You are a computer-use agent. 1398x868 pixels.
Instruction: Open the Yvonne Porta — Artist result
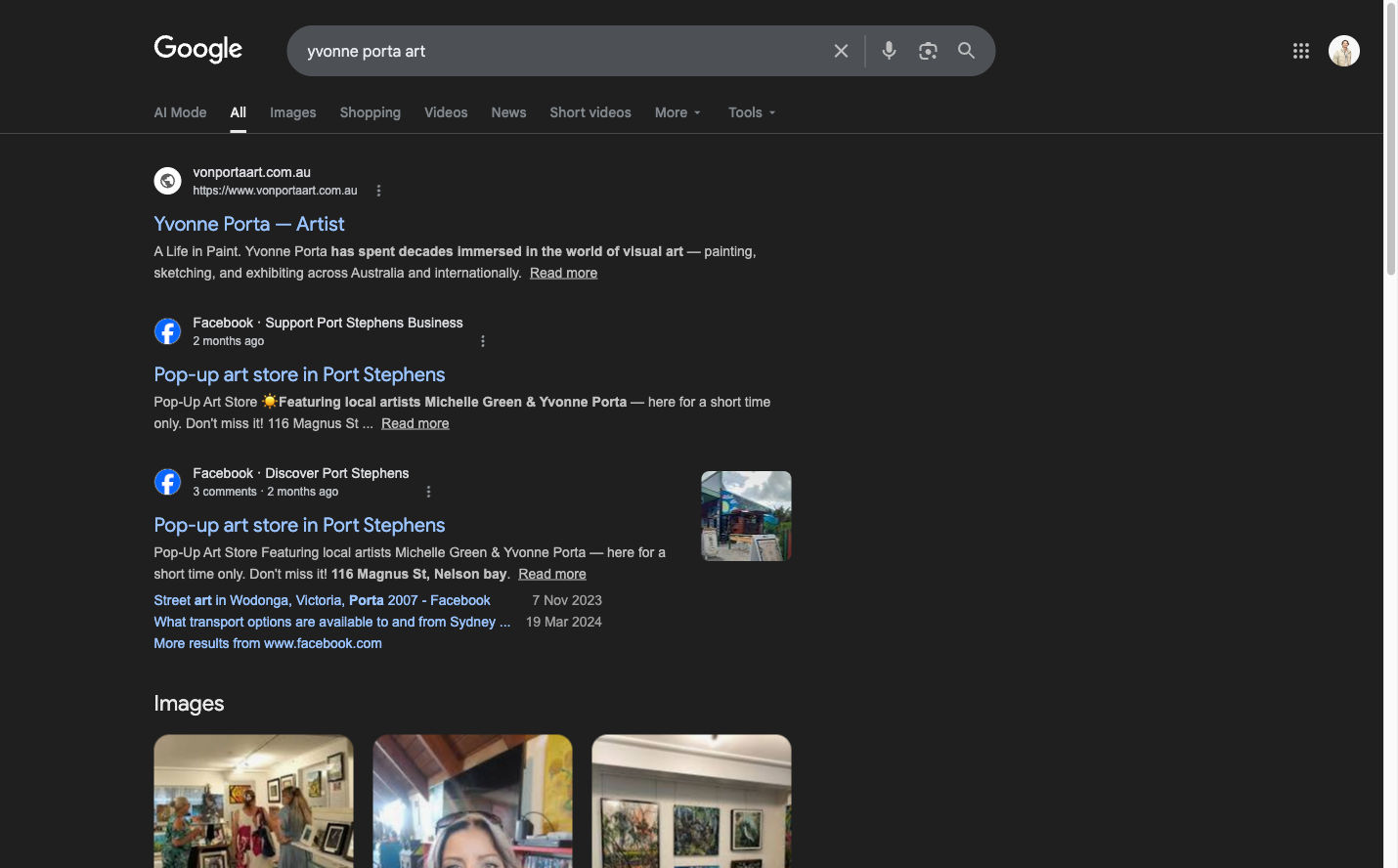248,224
